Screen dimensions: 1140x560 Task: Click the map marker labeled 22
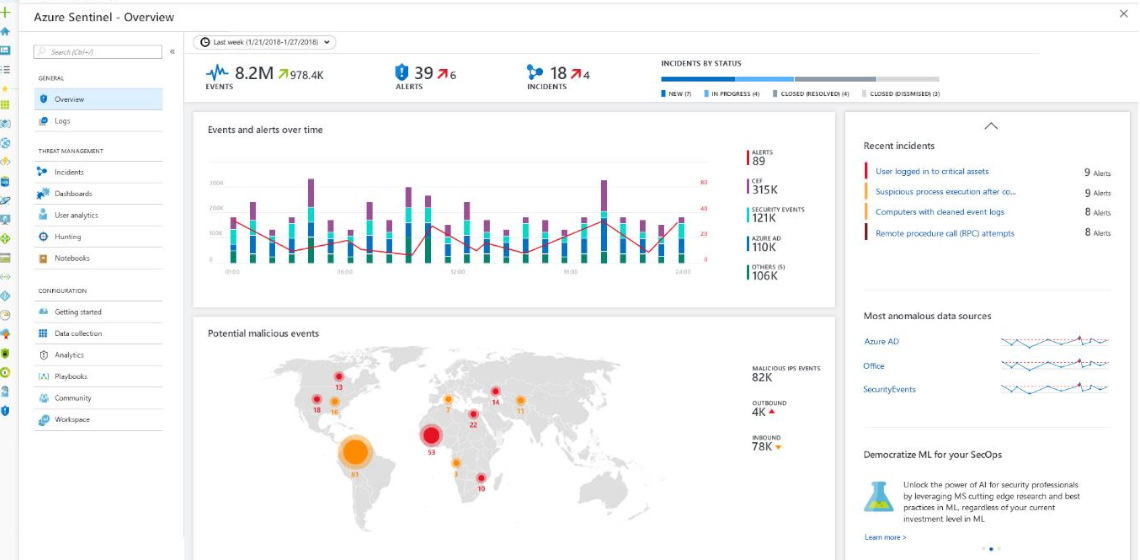[x=473, y=414]
